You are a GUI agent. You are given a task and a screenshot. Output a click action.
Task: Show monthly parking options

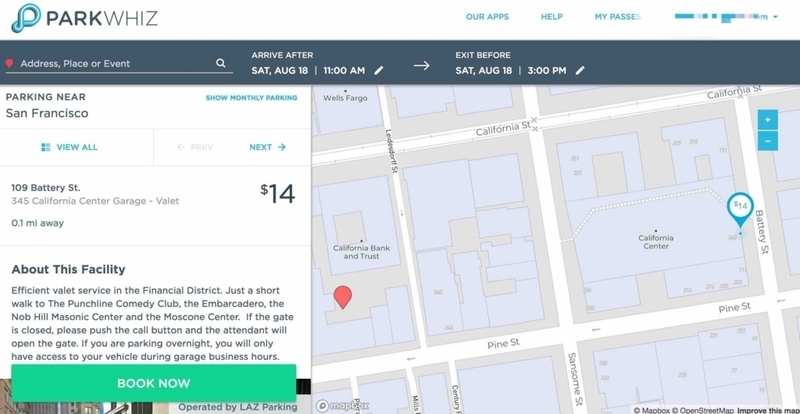tap(252, 98)
